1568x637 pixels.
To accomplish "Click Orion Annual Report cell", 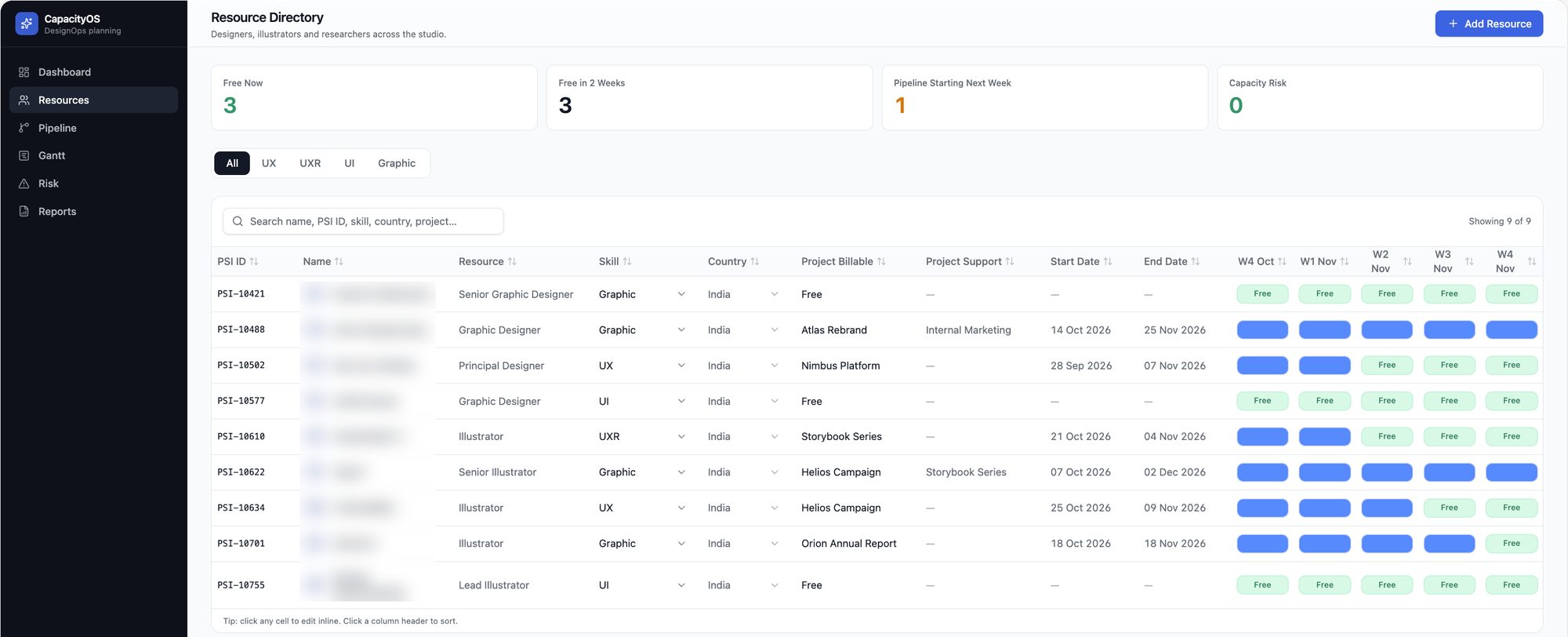I will coord(849,544).
